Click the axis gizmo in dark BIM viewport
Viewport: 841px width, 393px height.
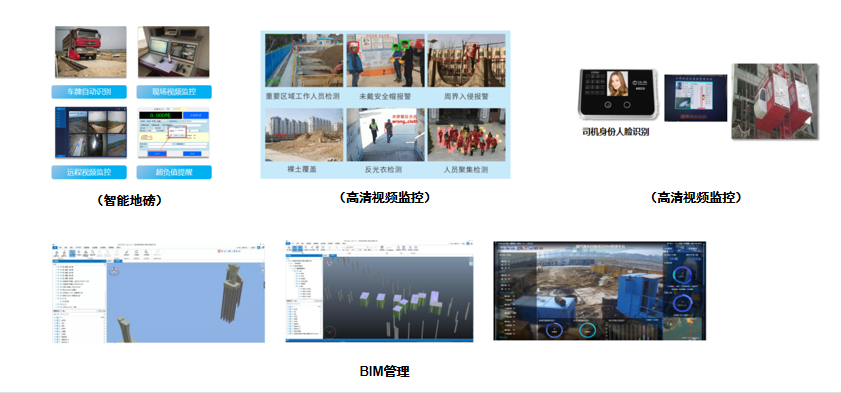[x=330, y=333]
